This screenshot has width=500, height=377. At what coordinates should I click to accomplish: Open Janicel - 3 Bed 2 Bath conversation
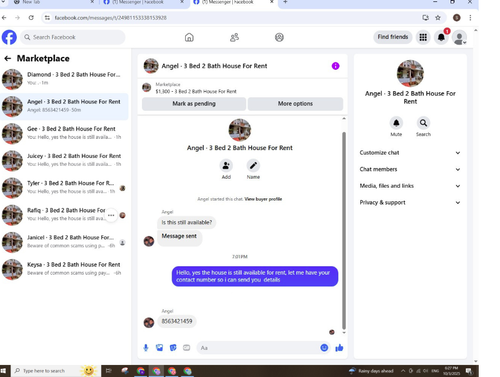pyautogui.click(x=64, y=242)
